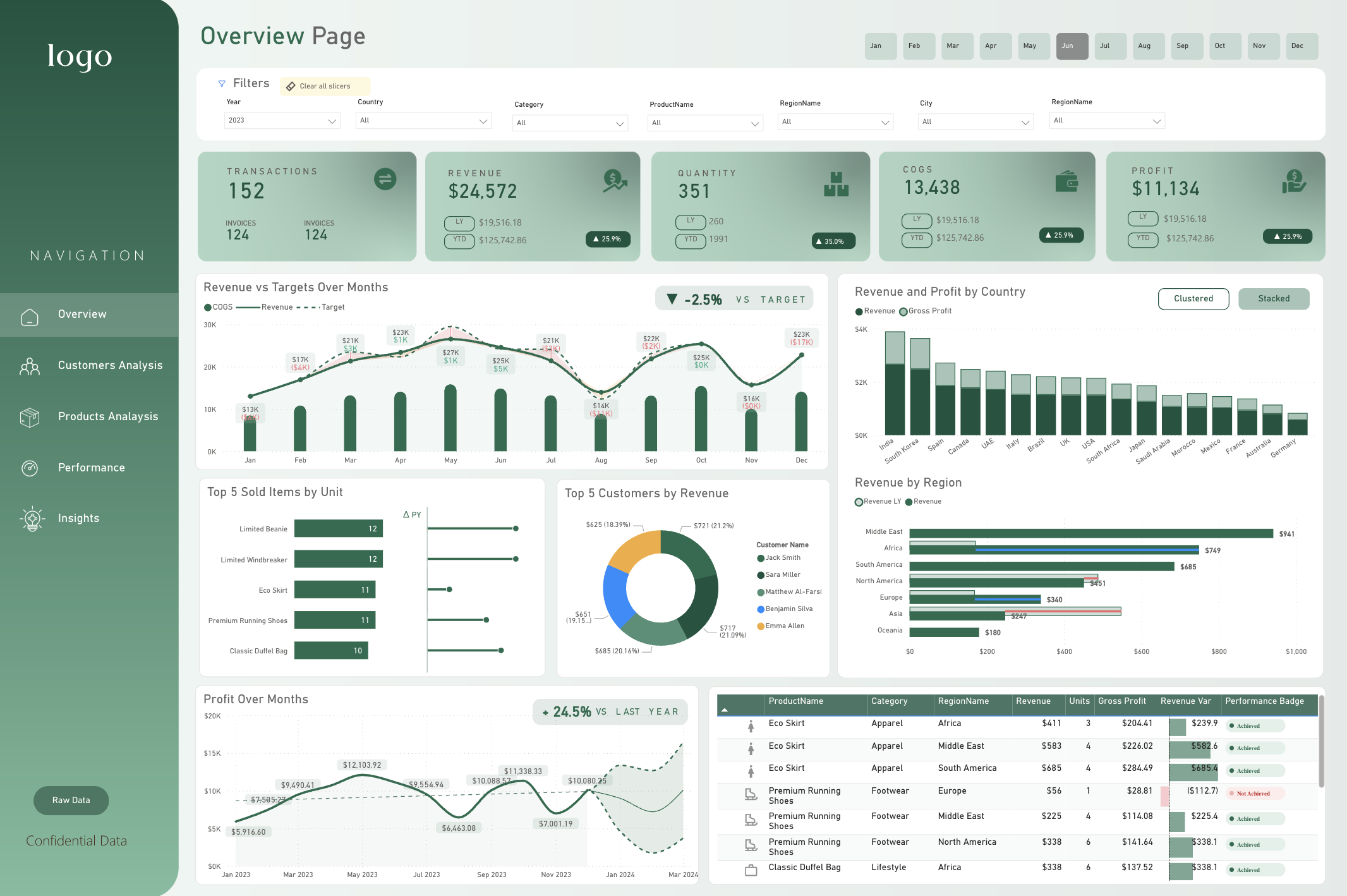Click the Filters funnel icon
The image size is (1347, 896).
pyautogui.click(x=222, y=83)
